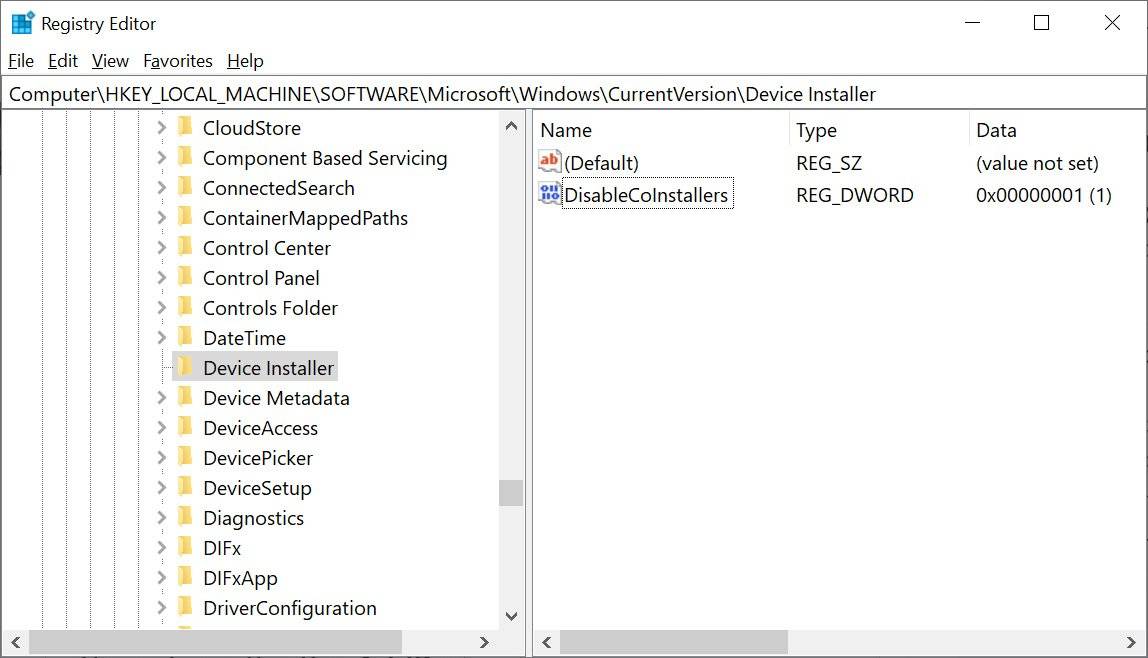Click the DevicePicker folder icon

coord(186,457)
